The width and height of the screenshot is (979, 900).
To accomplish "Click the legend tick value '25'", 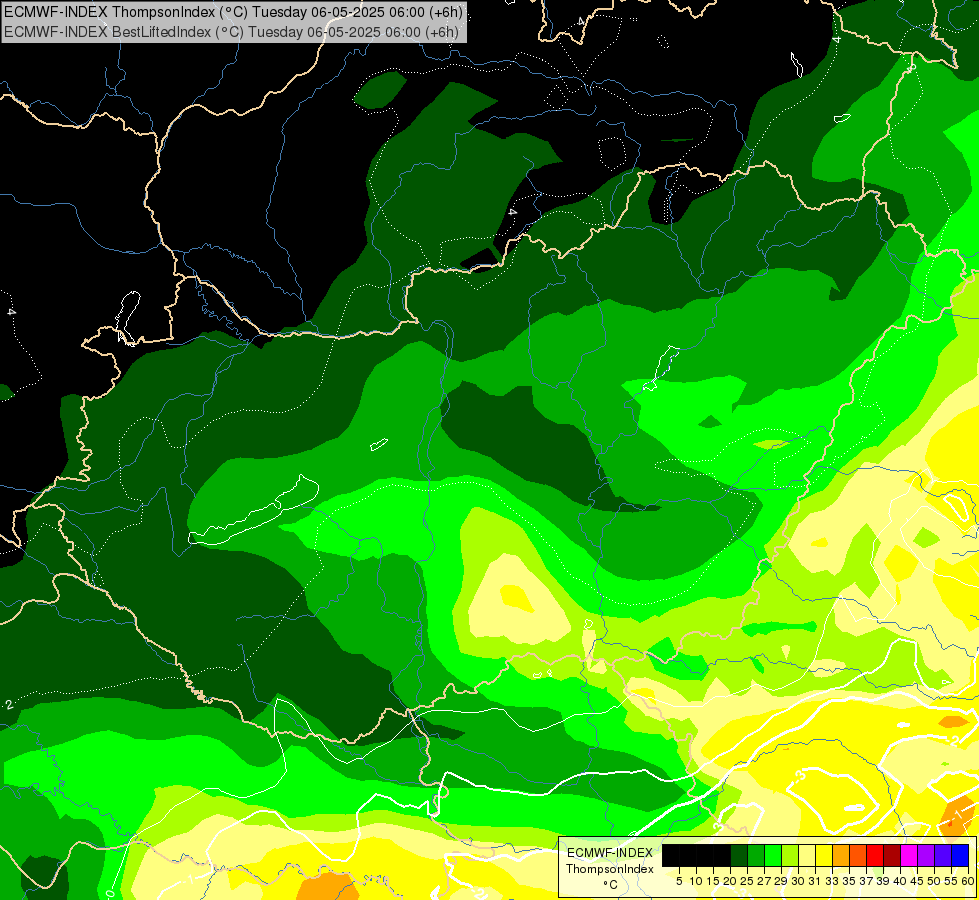I will pyautogui.click(x=747, y=881).
